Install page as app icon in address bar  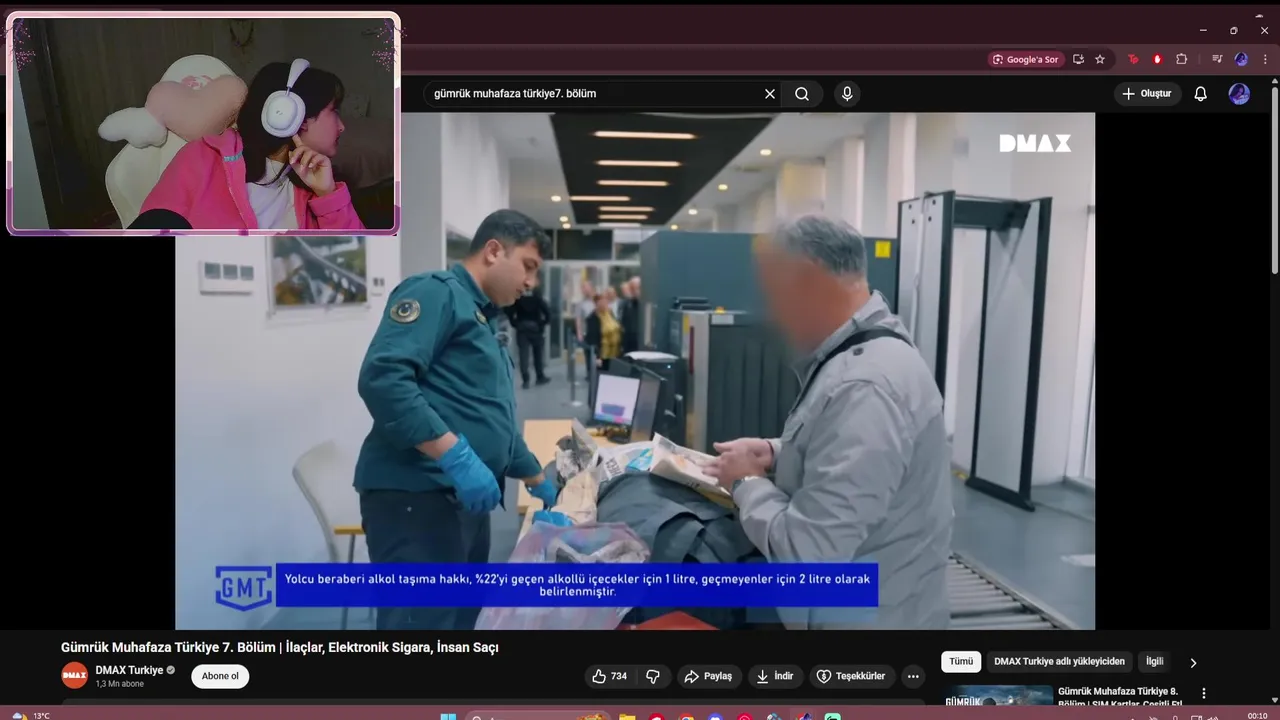coord(1078,59)
